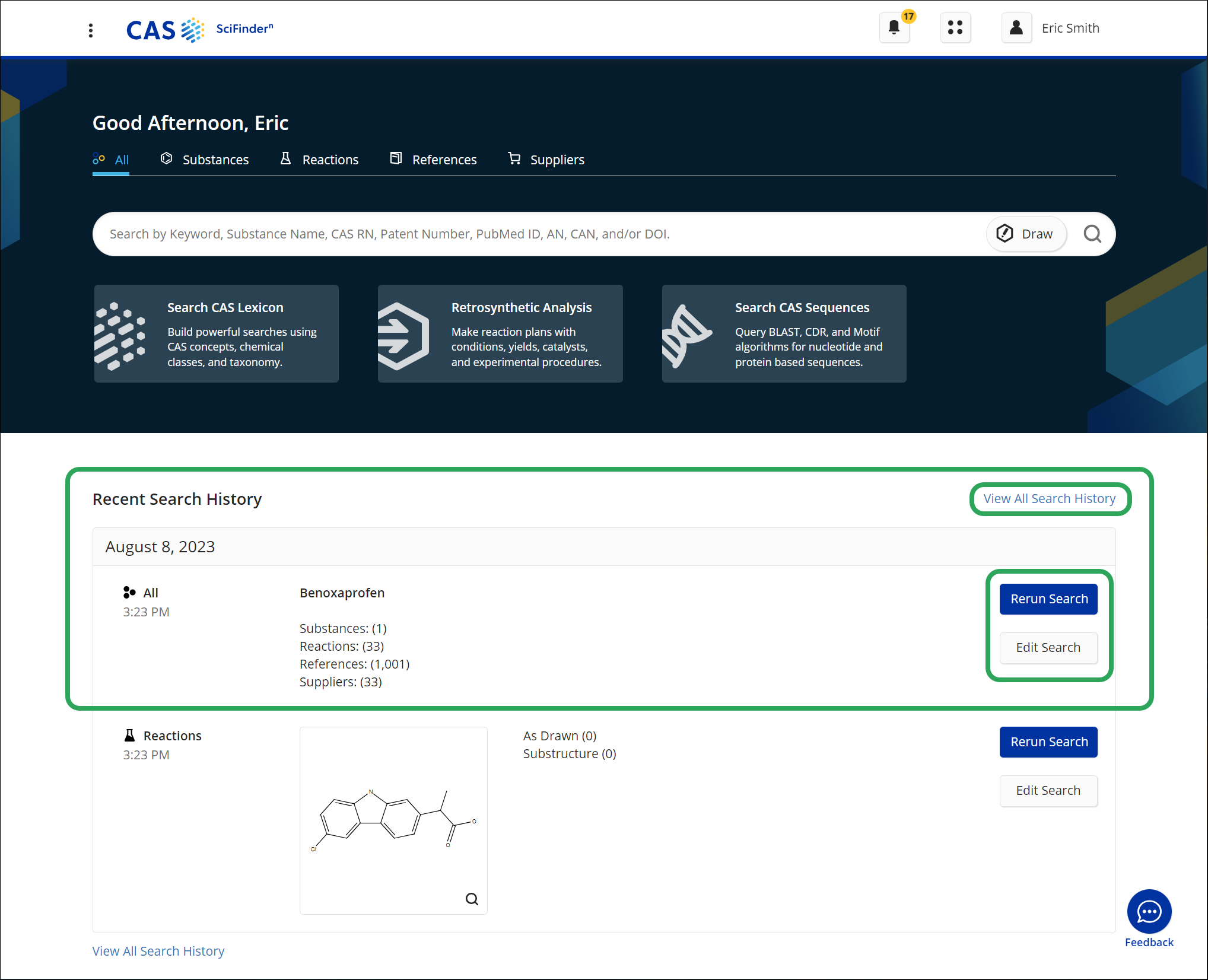Open the Search CAS Sequences card
The height and width of the screenshot is (980, 1208).
point(784,334)
